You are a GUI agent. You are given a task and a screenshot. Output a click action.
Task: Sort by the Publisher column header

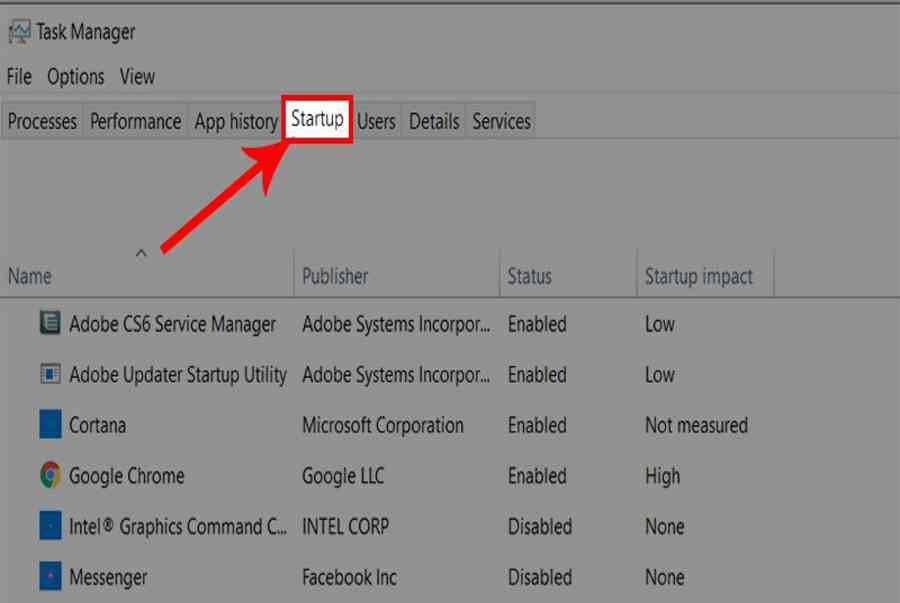click(x=335, y=276)
